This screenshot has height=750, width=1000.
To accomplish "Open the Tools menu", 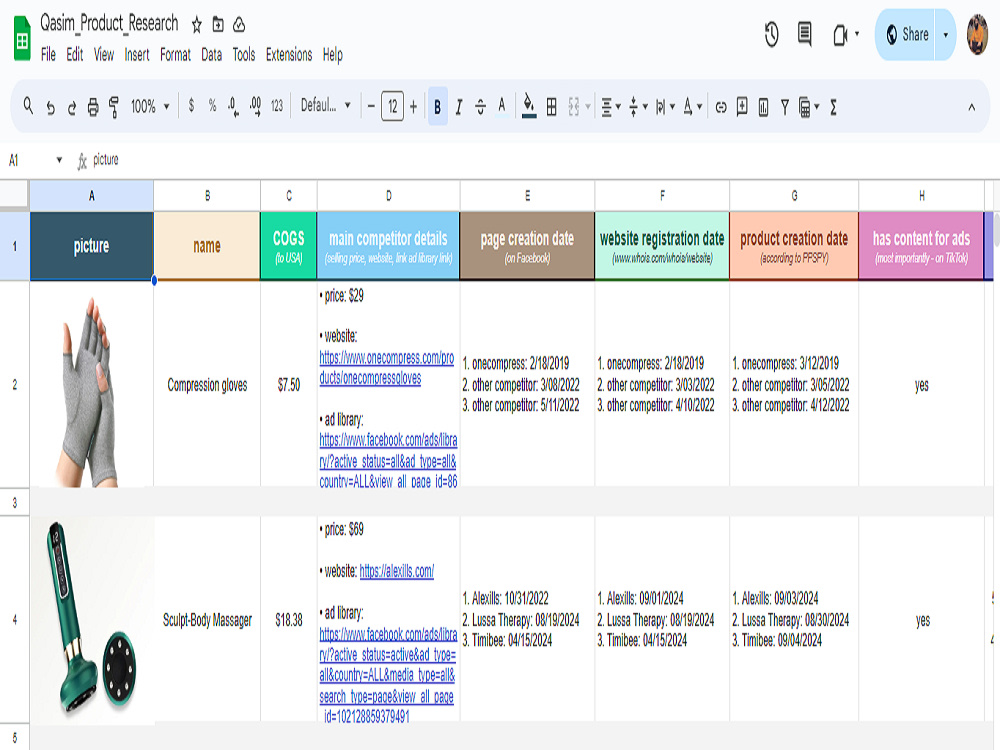I will (244, 55).
